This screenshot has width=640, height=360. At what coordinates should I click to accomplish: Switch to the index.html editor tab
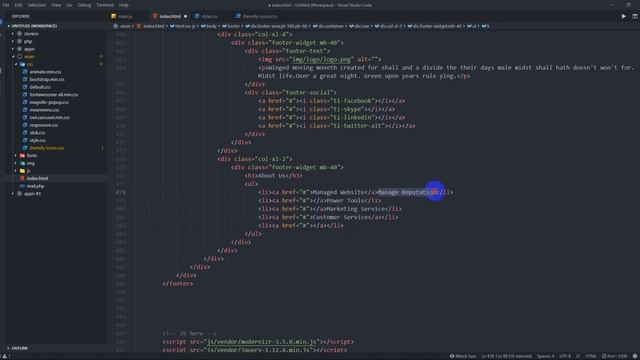coord(170,16)
